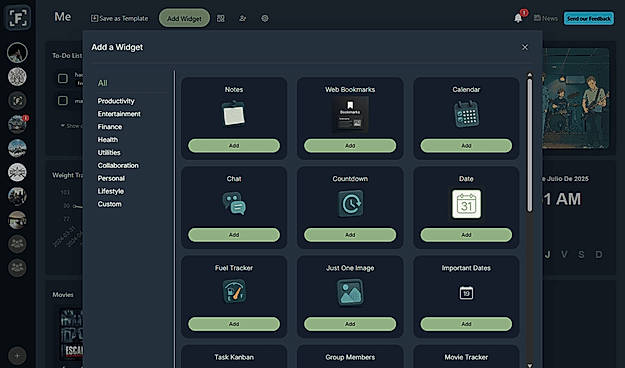The image size is (625, 368).
Task: Filter widgets by Productivity
Action: tap(116, 101)
